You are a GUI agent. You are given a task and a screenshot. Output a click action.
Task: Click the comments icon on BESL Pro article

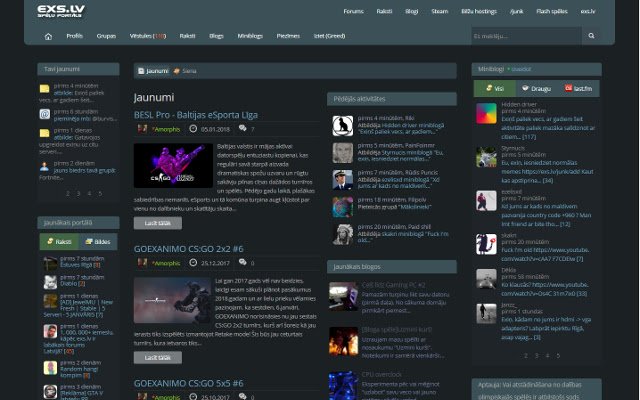coord(242,129)
